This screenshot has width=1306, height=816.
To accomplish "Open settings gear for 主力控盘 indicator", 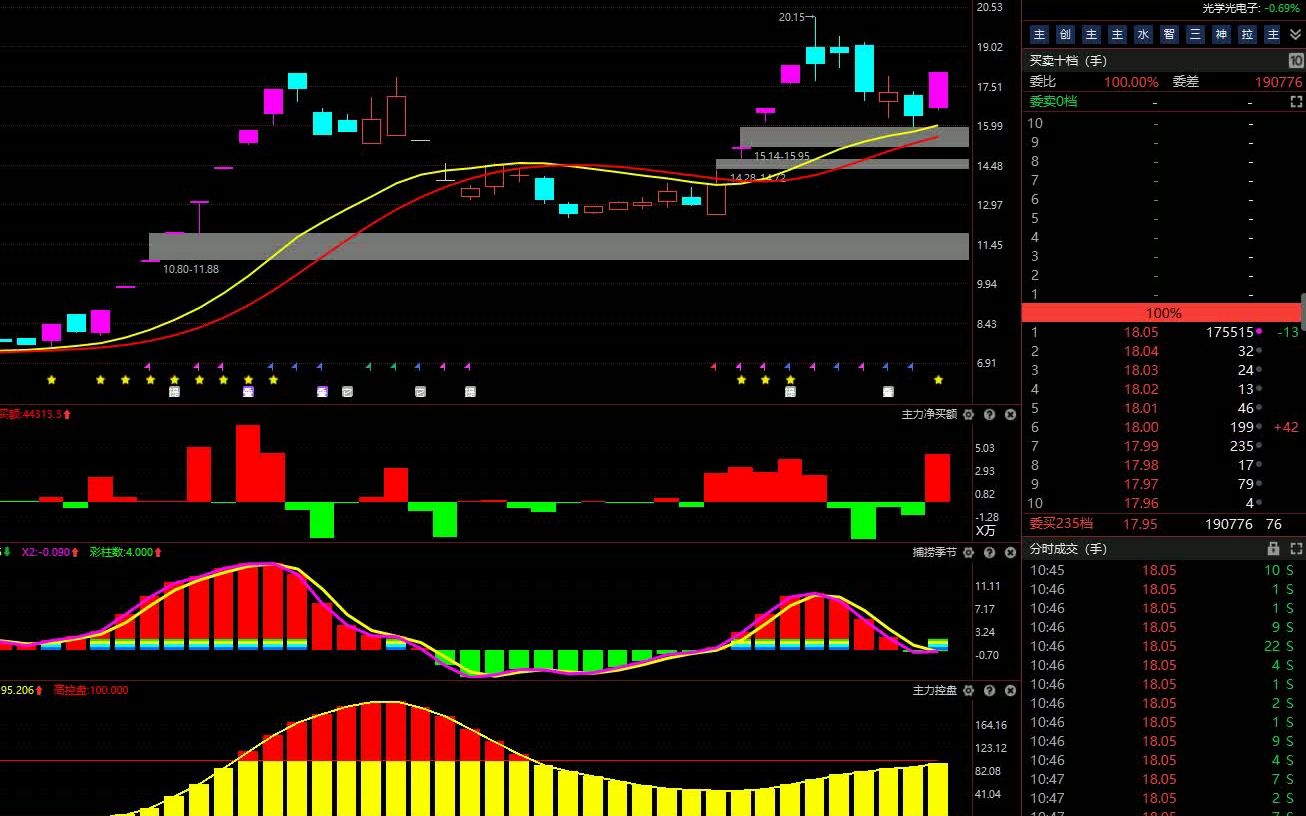I will point(969,691).
